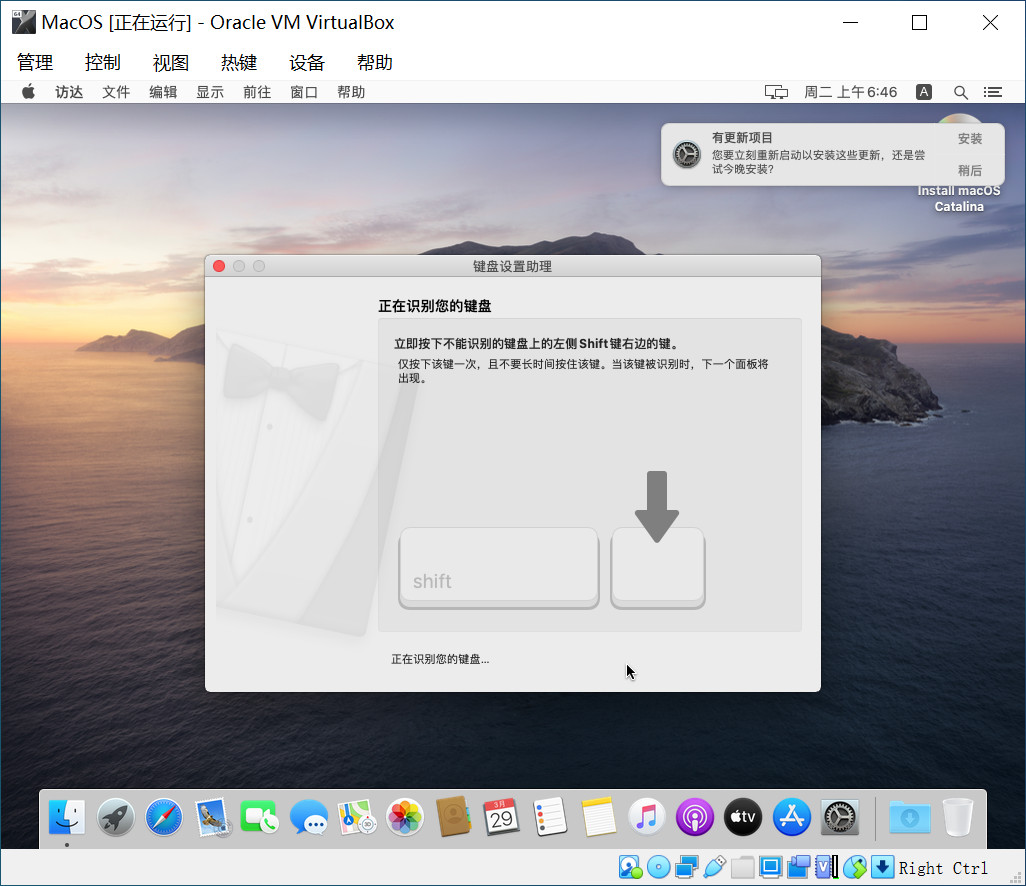Open Reminders in the Dock
1026x886 pixels.
pos(550,817)
